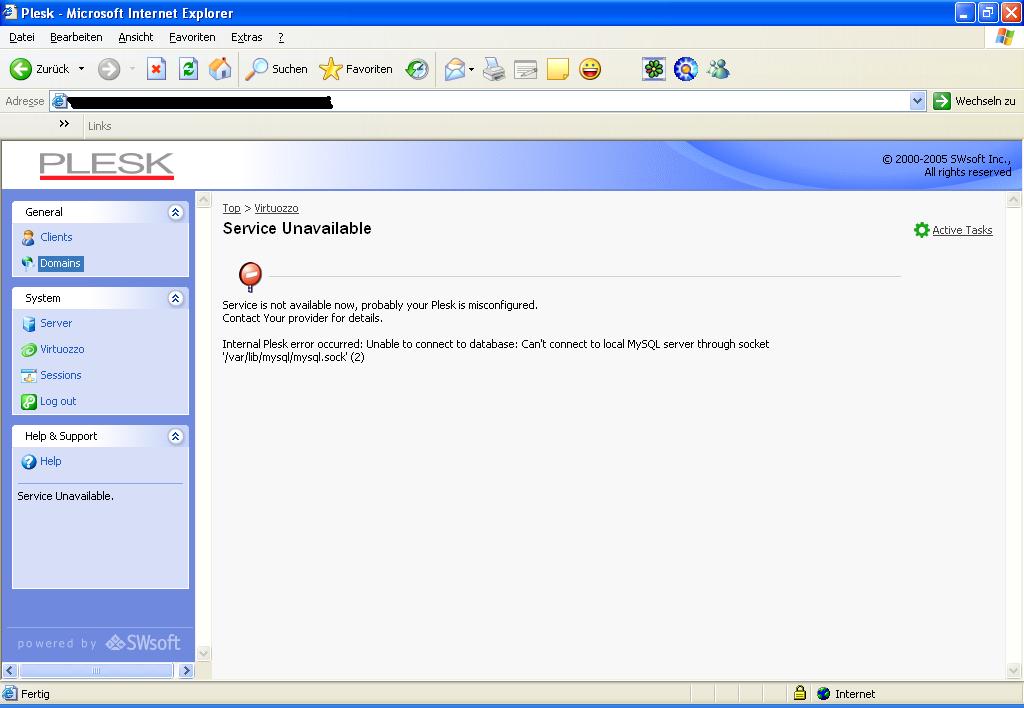This screenshot has width=1024, height=708.
Task: Click the blue Help question mark icon
Action: [29, 462]
